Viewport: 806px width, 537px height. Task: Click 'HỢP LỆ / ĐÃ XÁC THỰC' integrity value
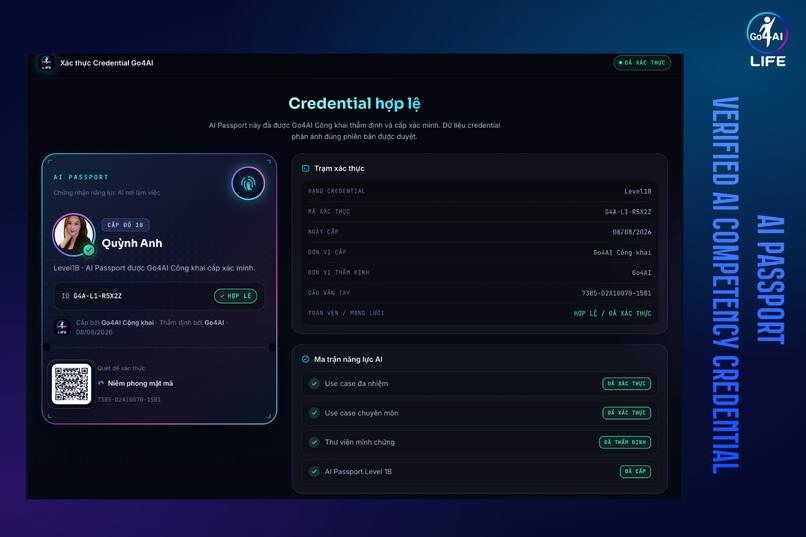(613, 313)
